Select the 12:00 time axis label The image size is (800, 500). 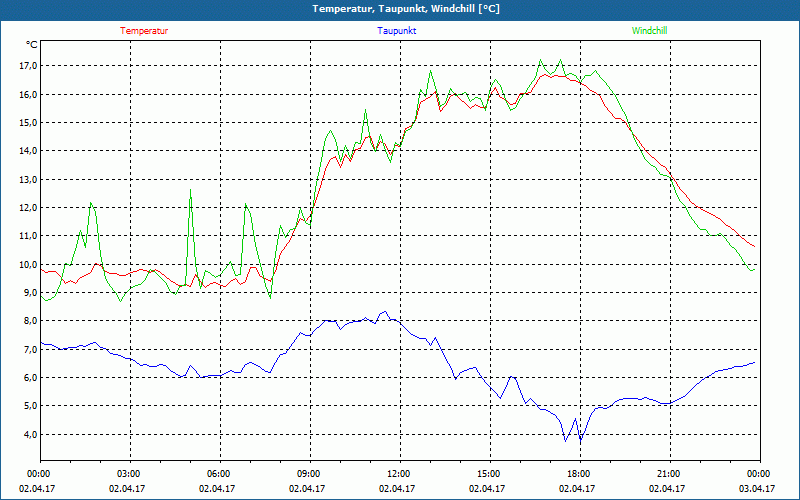398,474
